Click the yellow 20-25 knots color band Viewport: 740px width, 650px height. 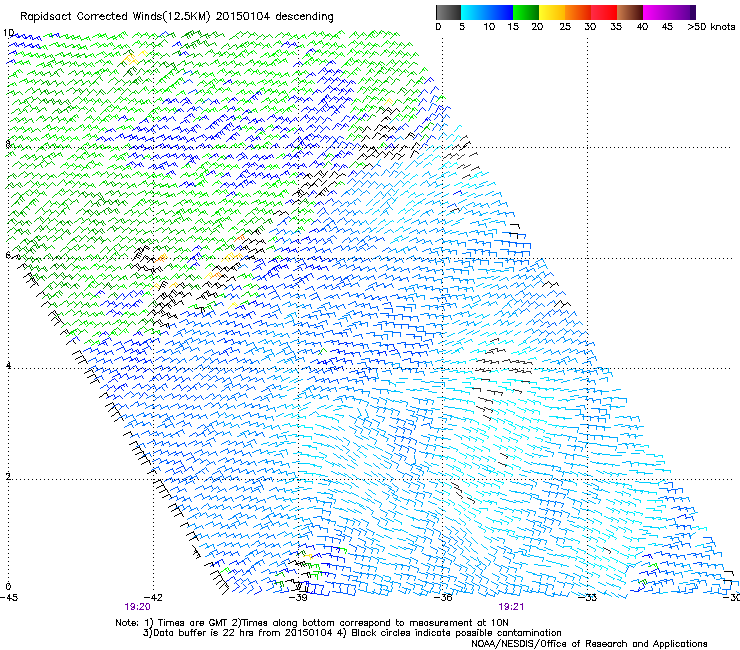click(x=552, y=12)
